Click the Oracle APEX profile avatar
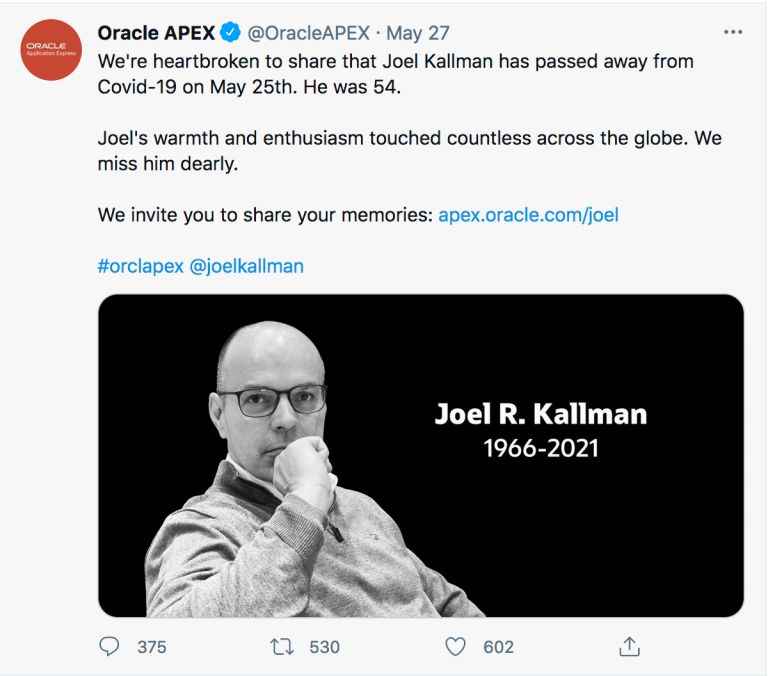 (50, 49)
